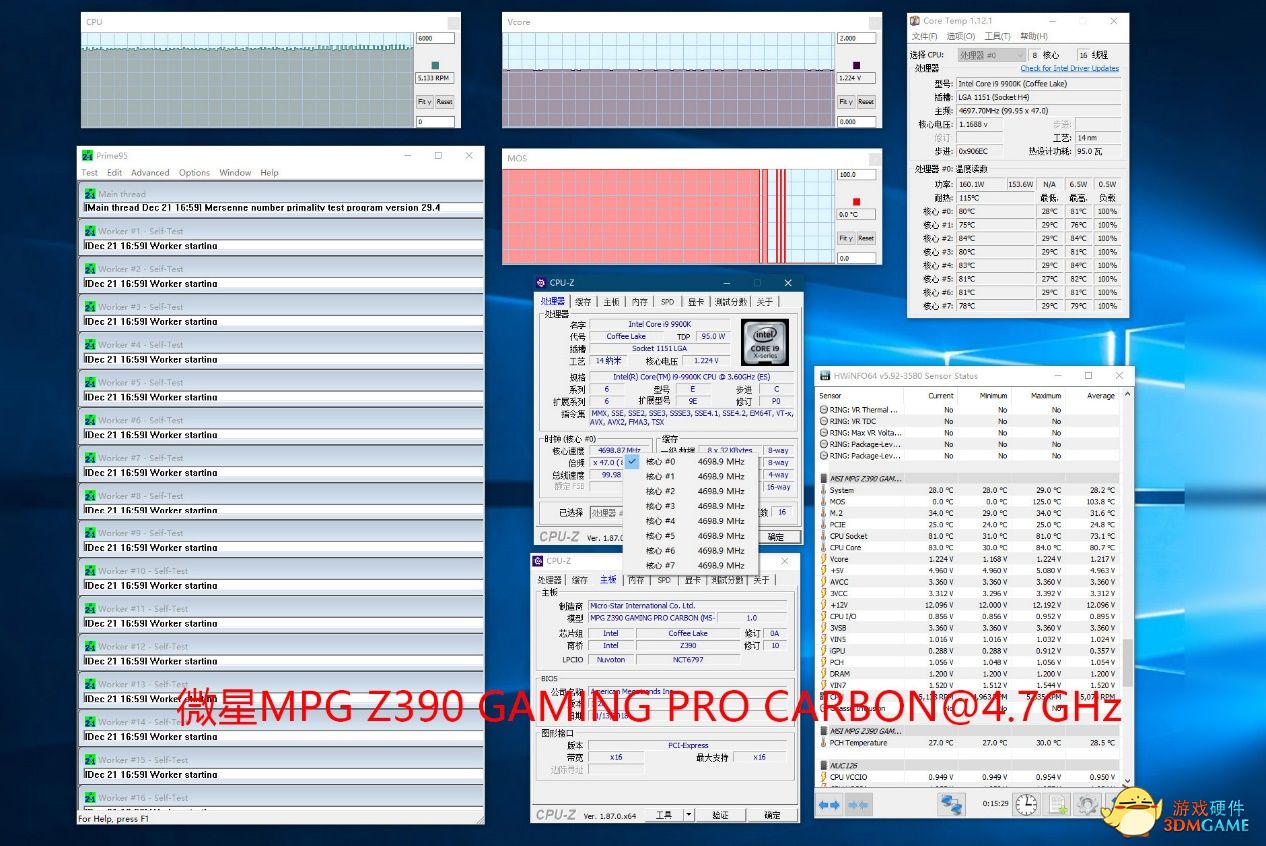Click Check for Intel Driver Updates link

(1069, 69)
